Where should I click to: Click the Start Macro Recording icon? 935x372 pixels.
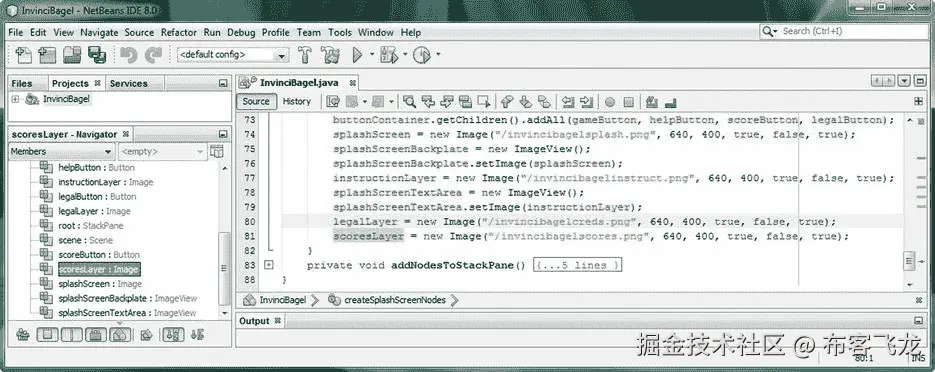coord(609,102)
